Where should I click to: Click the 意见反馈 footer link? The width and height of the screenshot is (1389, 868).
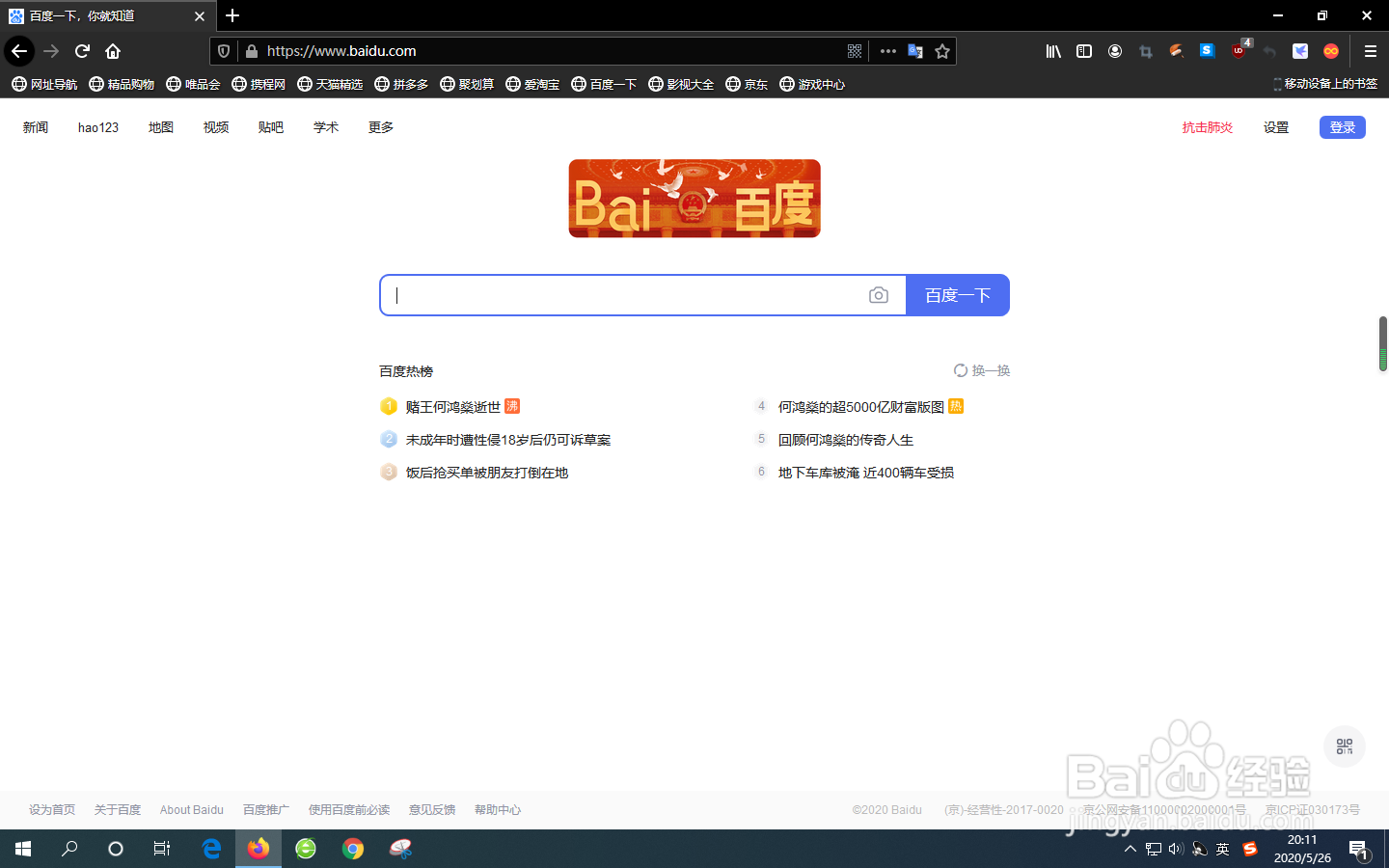click(432, 810)
